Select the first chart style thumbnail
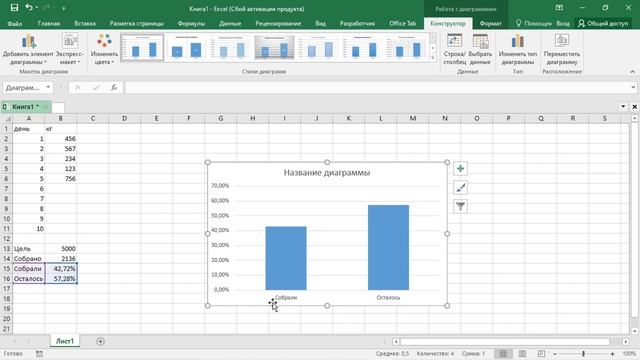Image resolution: width=640 pixels, height=360 pixels. click(142, 47)
